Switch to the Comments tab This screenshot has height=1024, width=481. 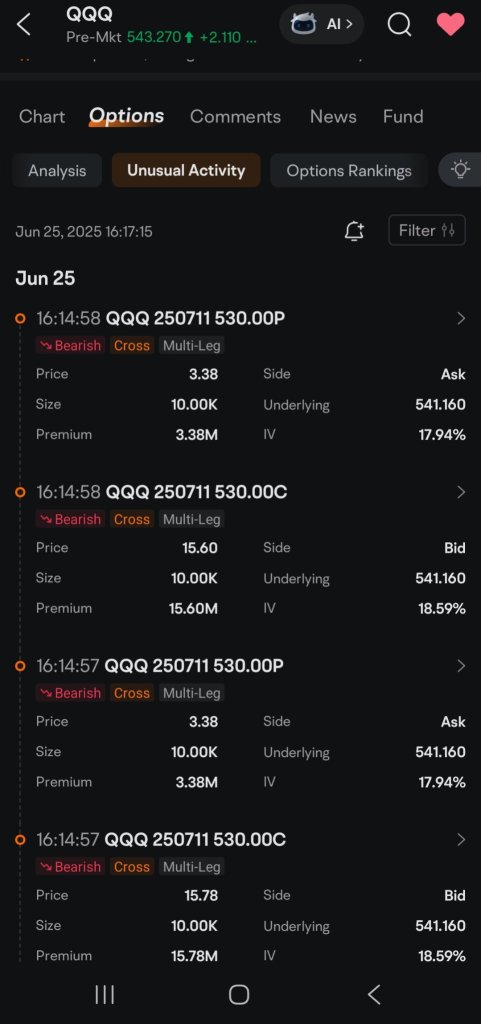click(x=236, y=116)
